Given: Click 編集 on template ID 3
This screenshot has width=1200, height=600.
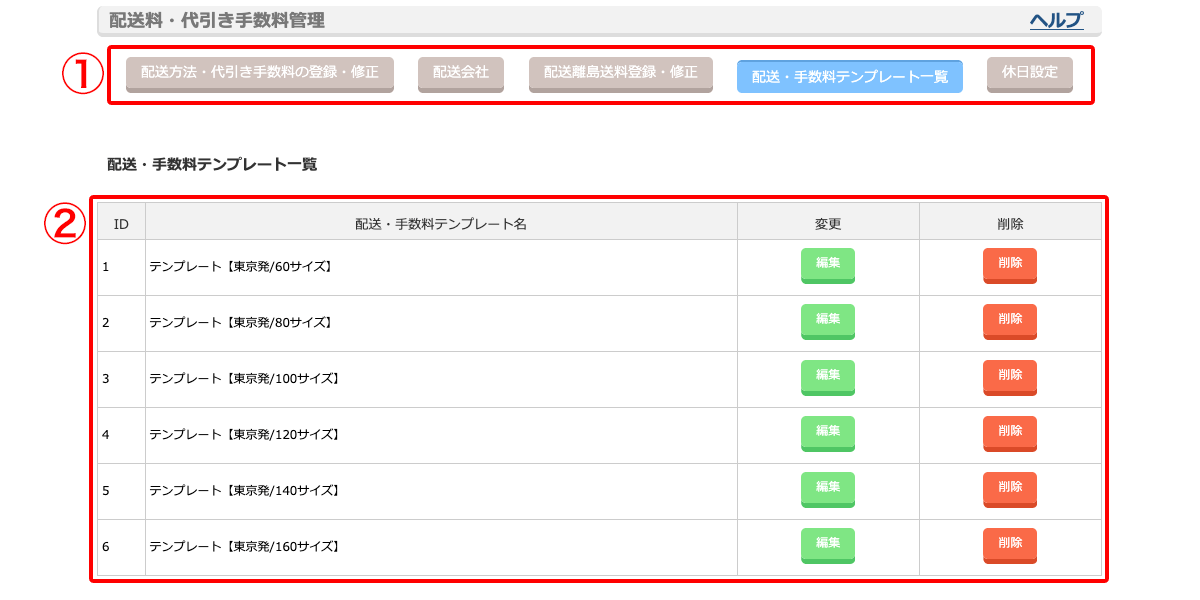Looking at the screenshot, I should (828, 378).
